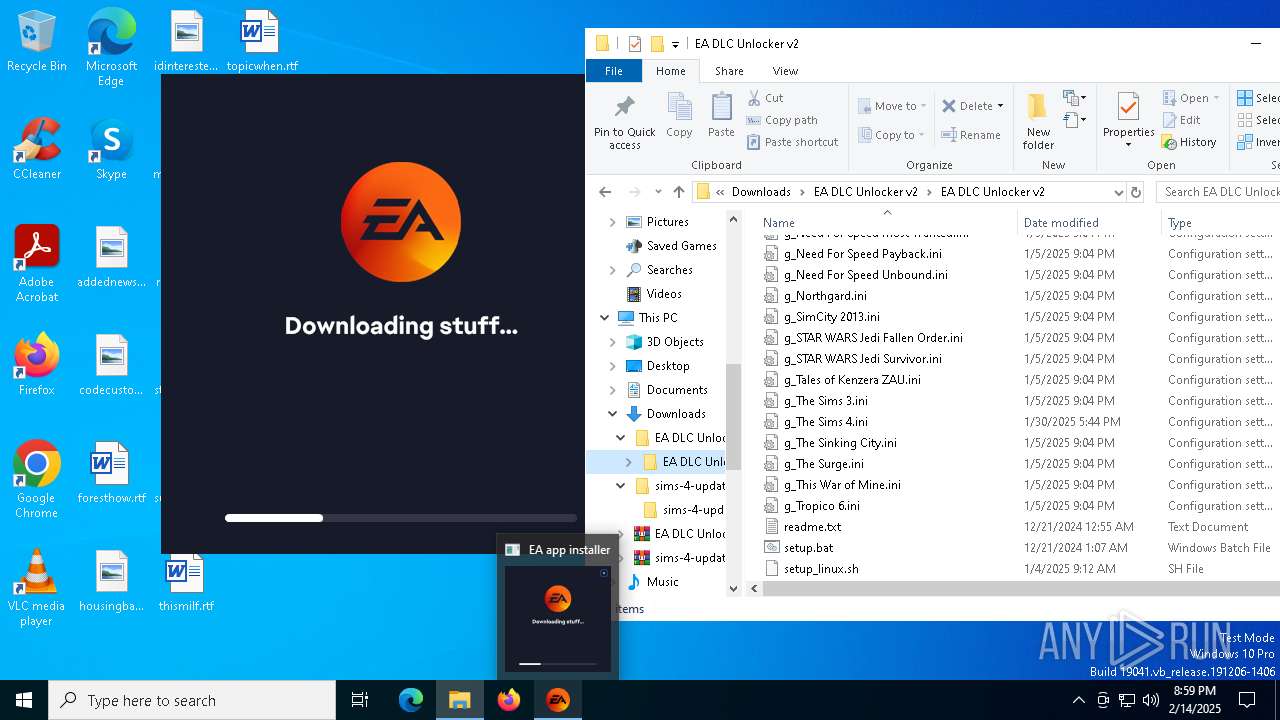Open topicwhen.rtf desktop file

point(262,41)
